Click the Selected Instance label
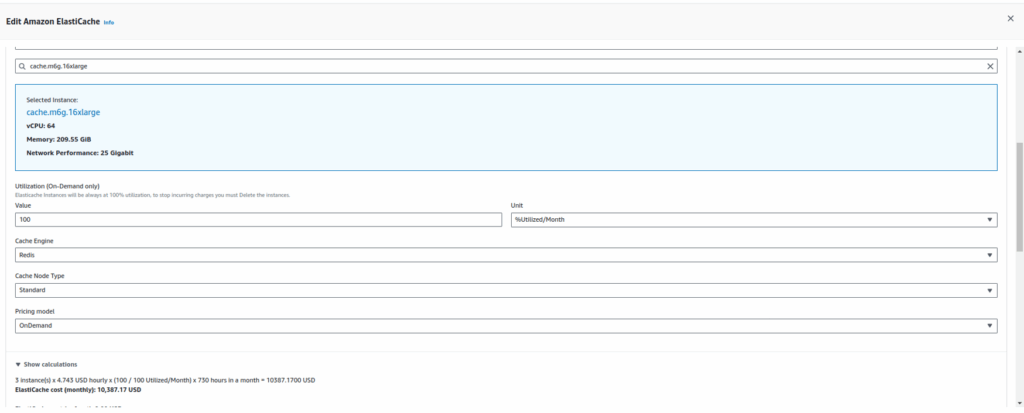The height and width of the screenshot is (413, 1024). point(52,100)
